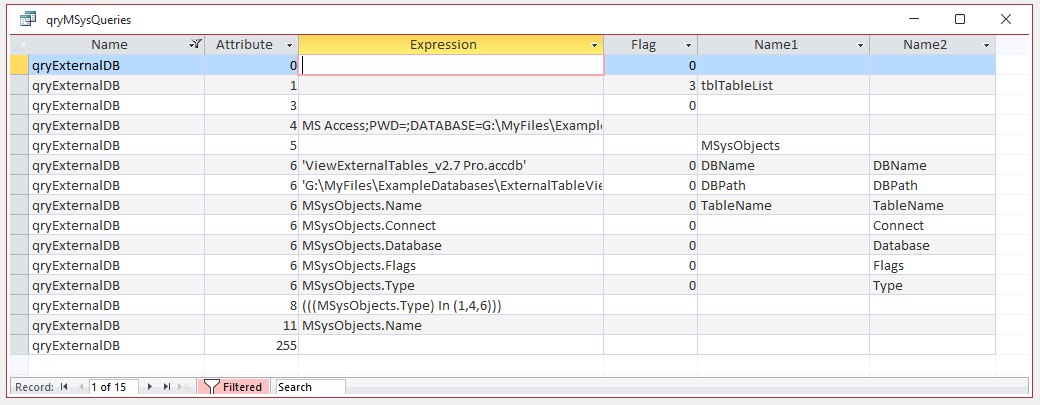This screenshot has height=405, width=1040.
Task: Click the (((MSysObjects.Type) In (1,4,6))) cell
Action: [451, 306]
